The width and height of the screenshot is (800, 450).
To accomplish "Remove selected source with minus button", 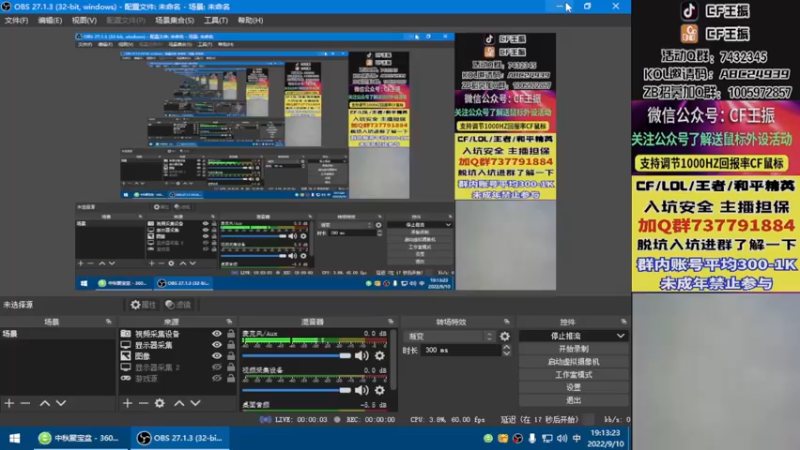I will point(143,403).
